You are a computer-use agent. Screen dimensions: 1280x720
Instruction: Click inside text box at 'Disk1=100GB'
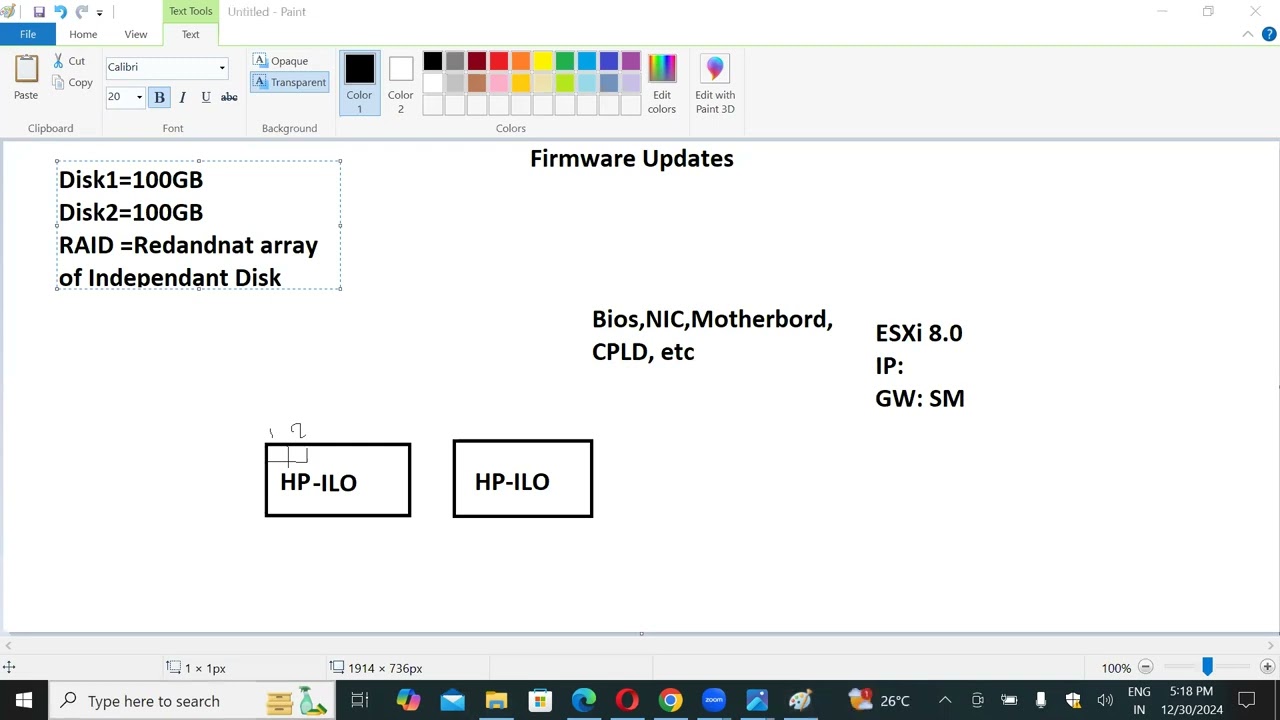(x=131, y=179)
